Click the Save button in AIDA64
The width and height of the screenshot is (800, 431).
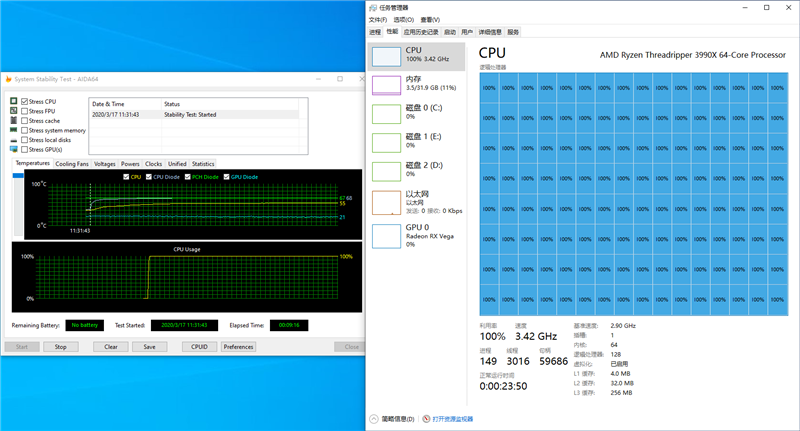pos(149,347)
